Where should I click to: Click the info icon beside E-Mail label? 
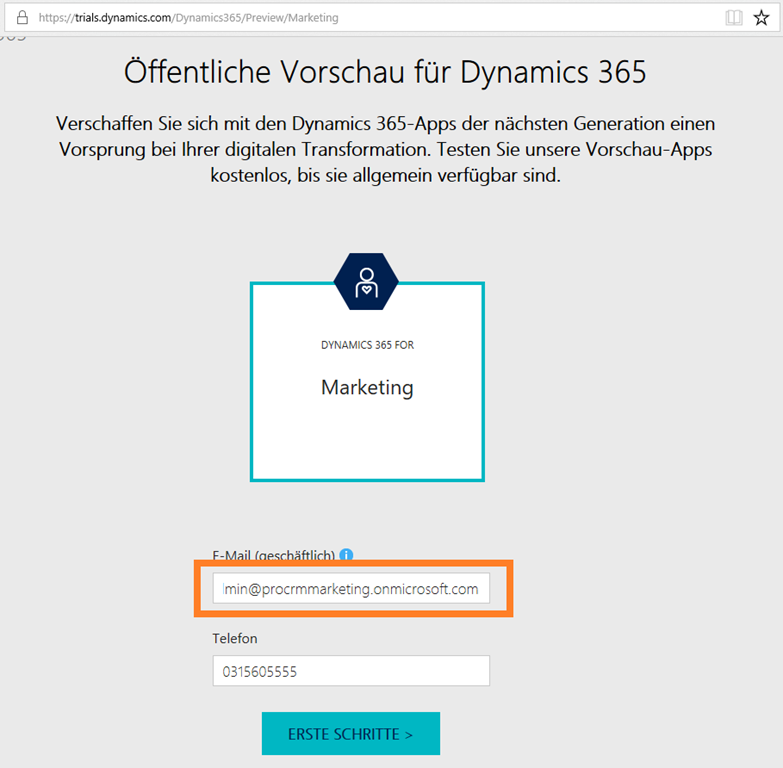[x=346, y=555]
